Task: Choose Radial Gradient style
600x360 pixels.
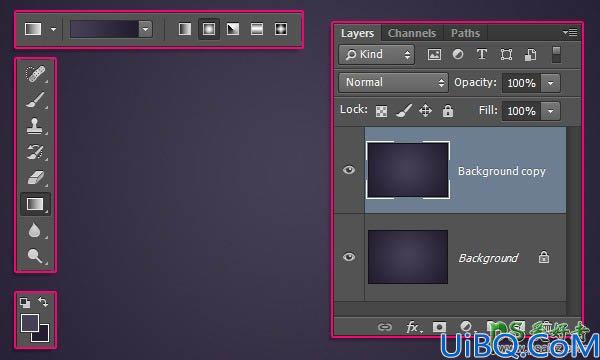Action: point(209,29)
